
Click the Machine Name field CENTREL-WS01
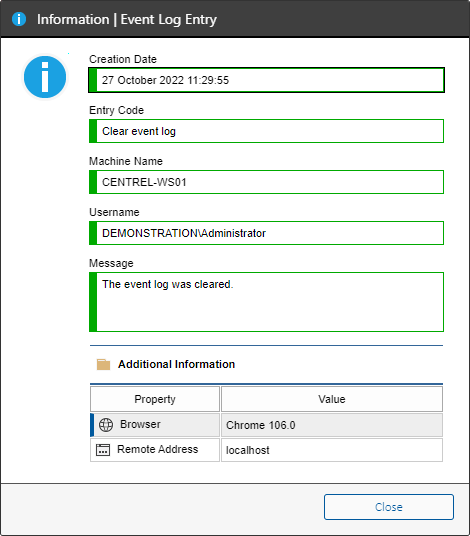click(266, 182)
